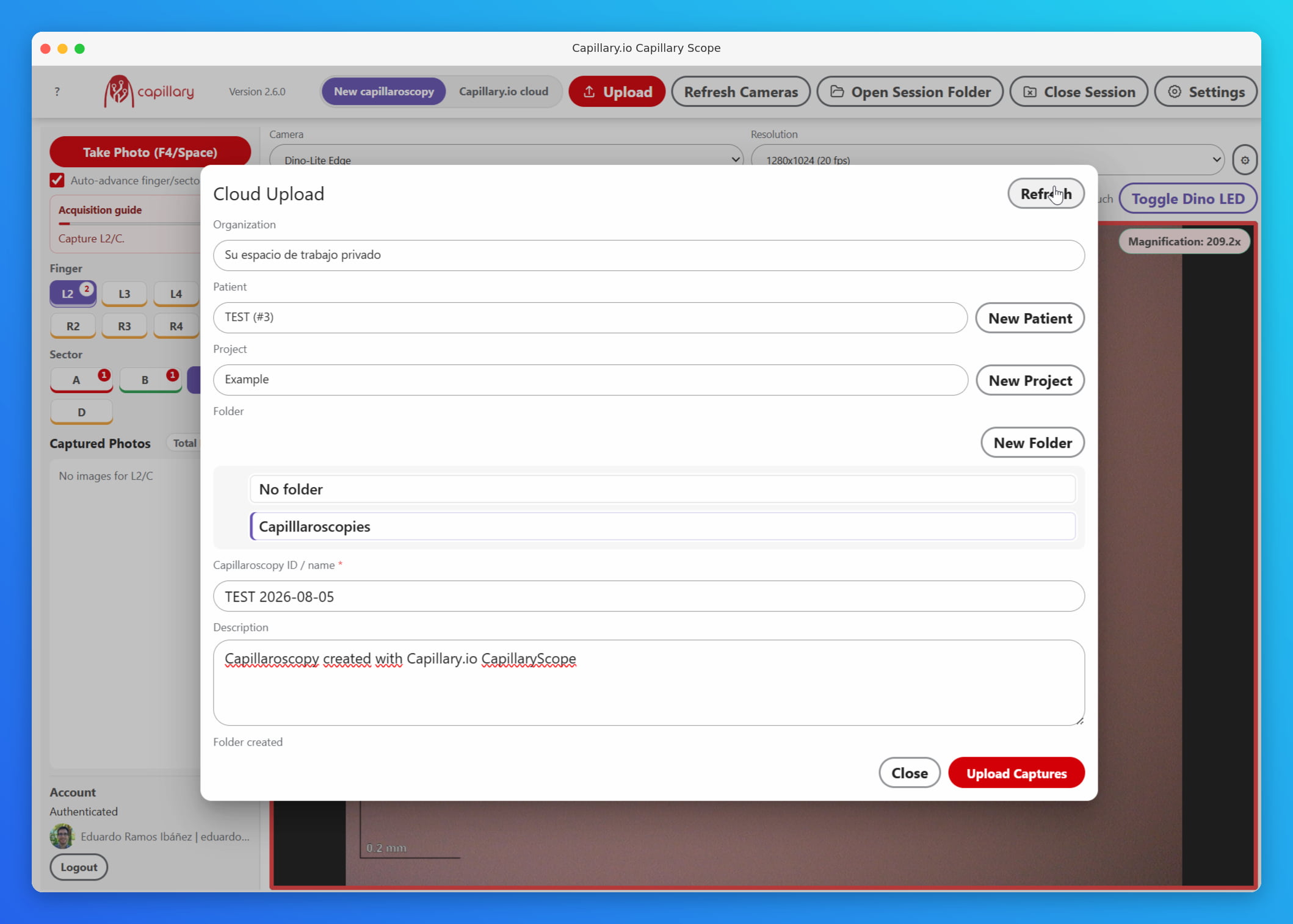Click the capillary logo icon

tap(118, 92)
